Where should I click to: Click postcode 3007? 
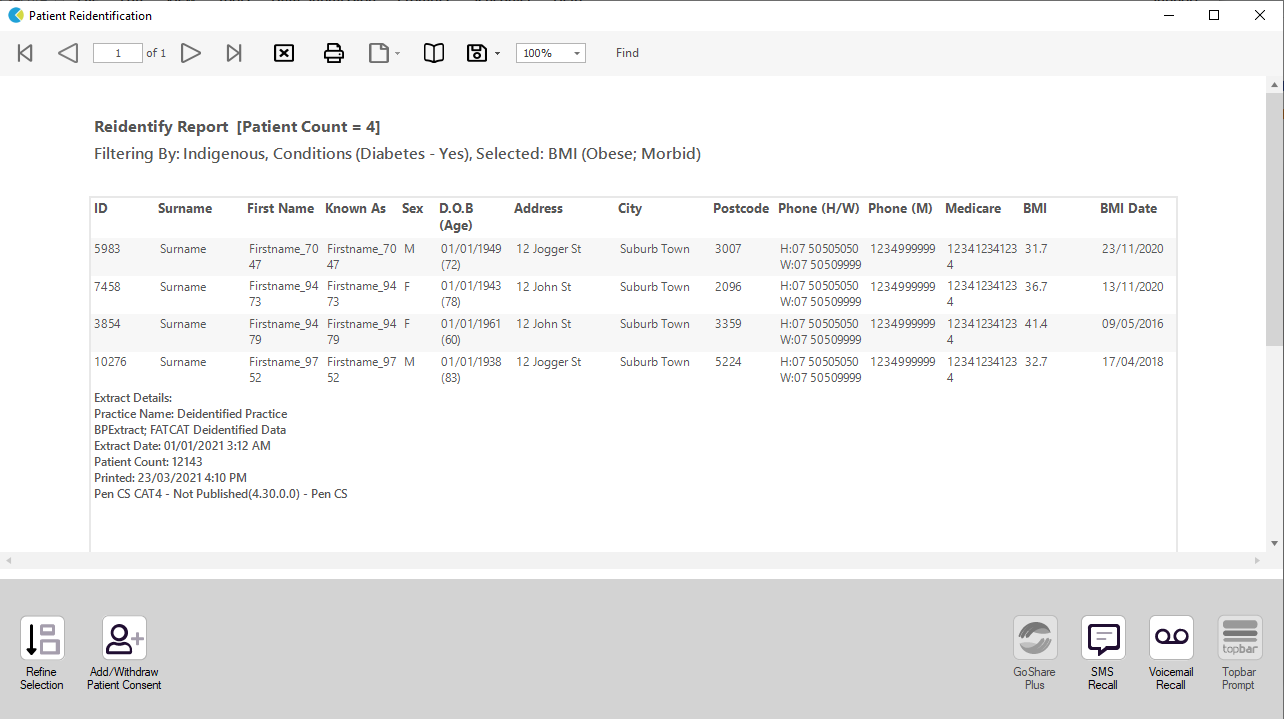click(x=728, y=249)
